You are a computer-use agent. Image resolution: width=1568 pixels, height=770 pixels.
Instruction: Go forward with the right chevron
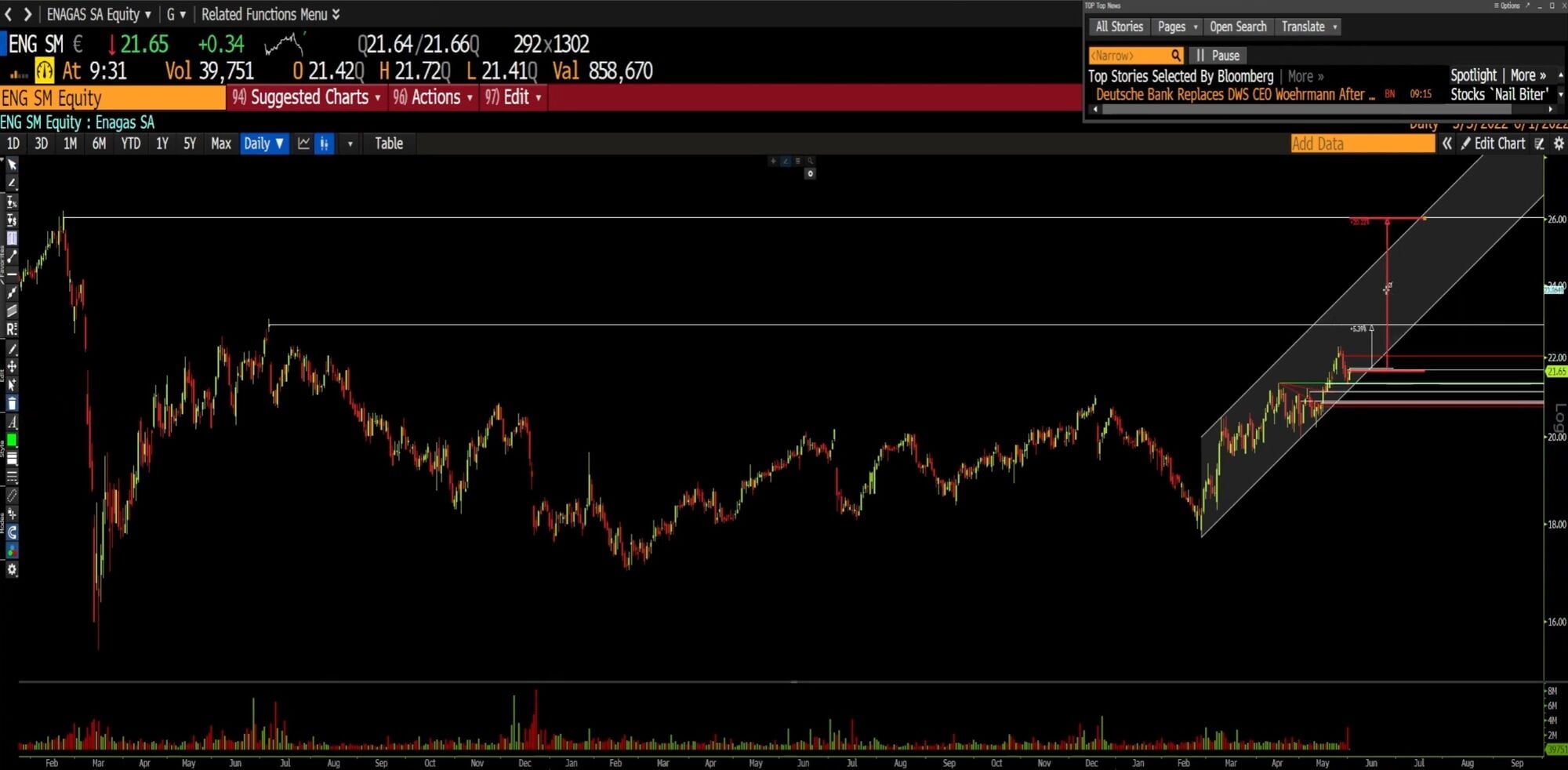(28, 14)
